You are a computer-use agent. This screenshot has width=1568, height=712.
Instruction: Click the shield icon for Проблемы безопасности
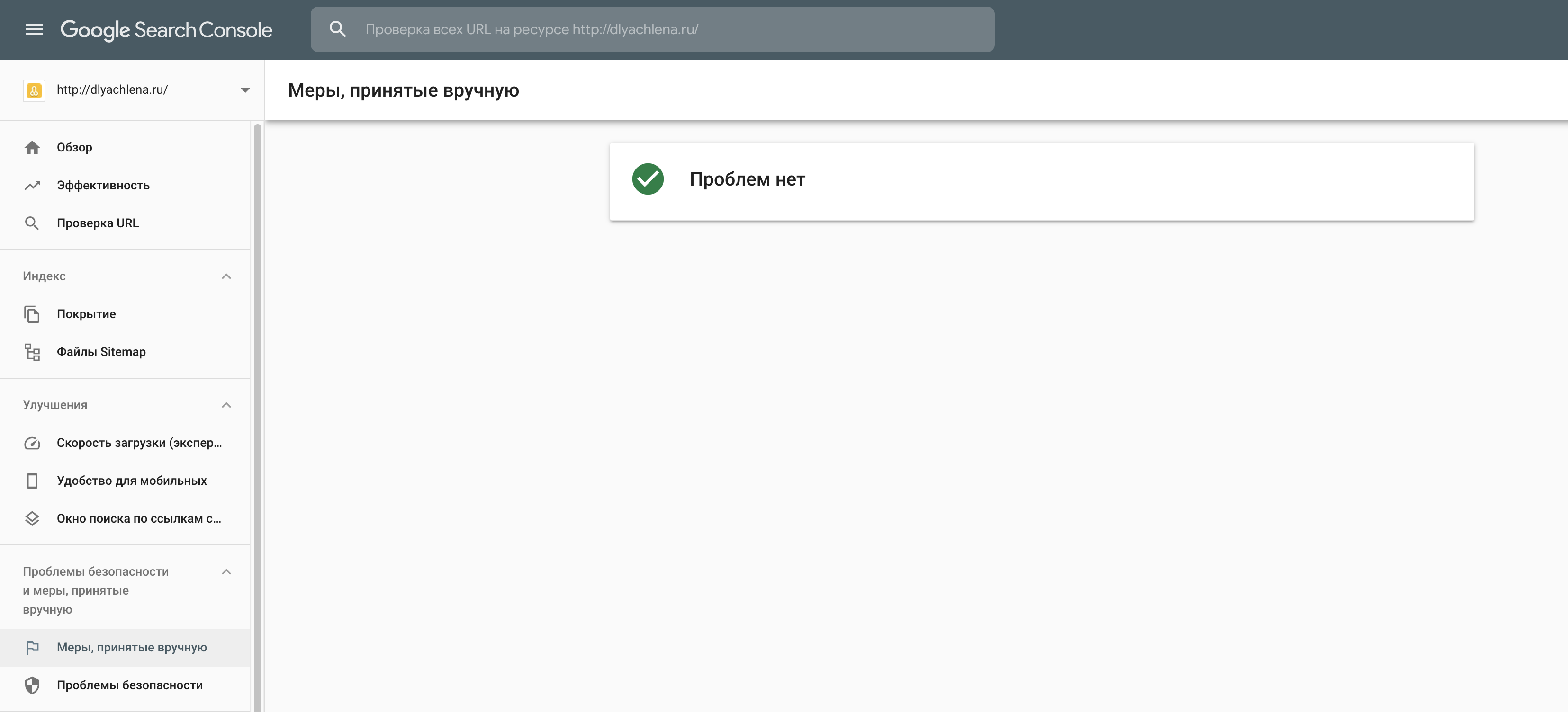(32, 685)
